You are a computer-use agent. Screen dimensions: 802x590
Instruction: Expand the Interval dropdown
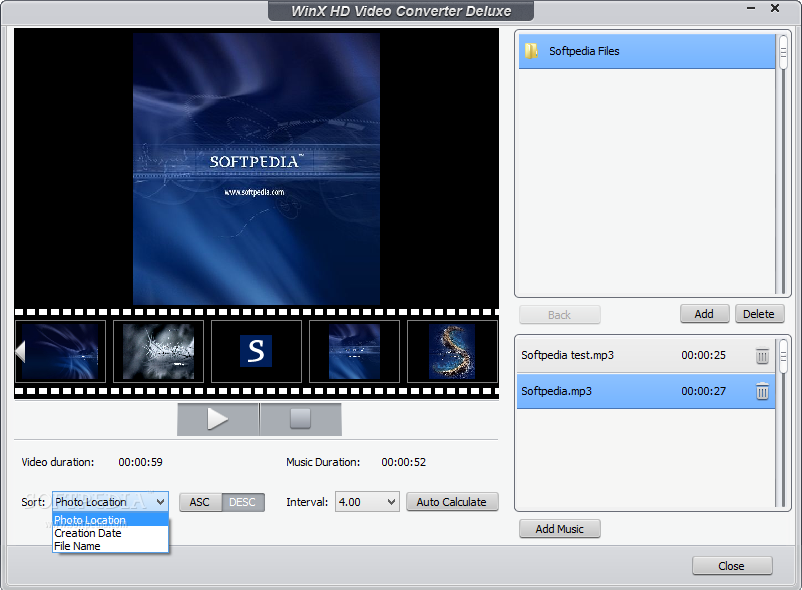(x=391, y=502)
